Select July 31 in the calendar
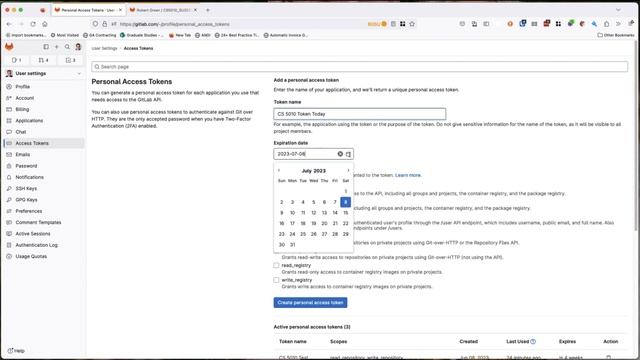The height and width of the screenshot is (360, 640). tap(292, 244)
